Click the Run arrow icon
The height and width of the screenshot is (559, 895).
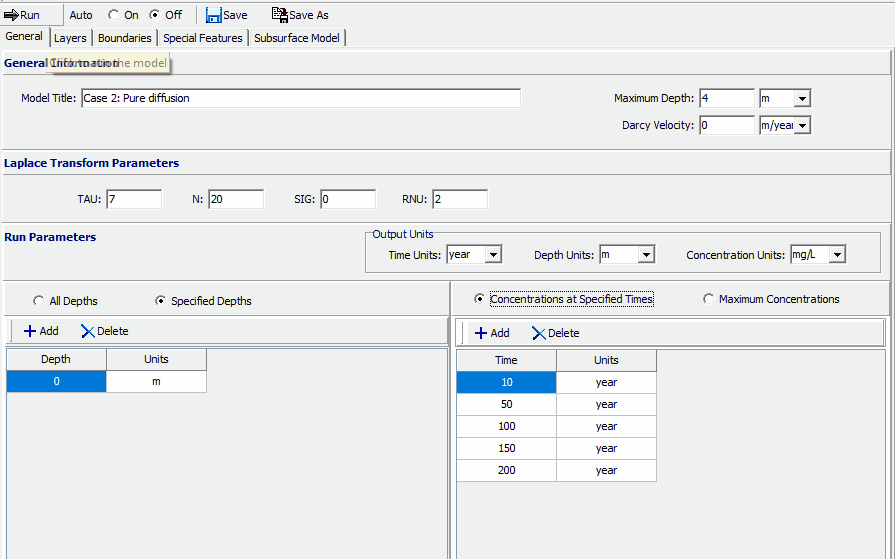tap(12, 15)
